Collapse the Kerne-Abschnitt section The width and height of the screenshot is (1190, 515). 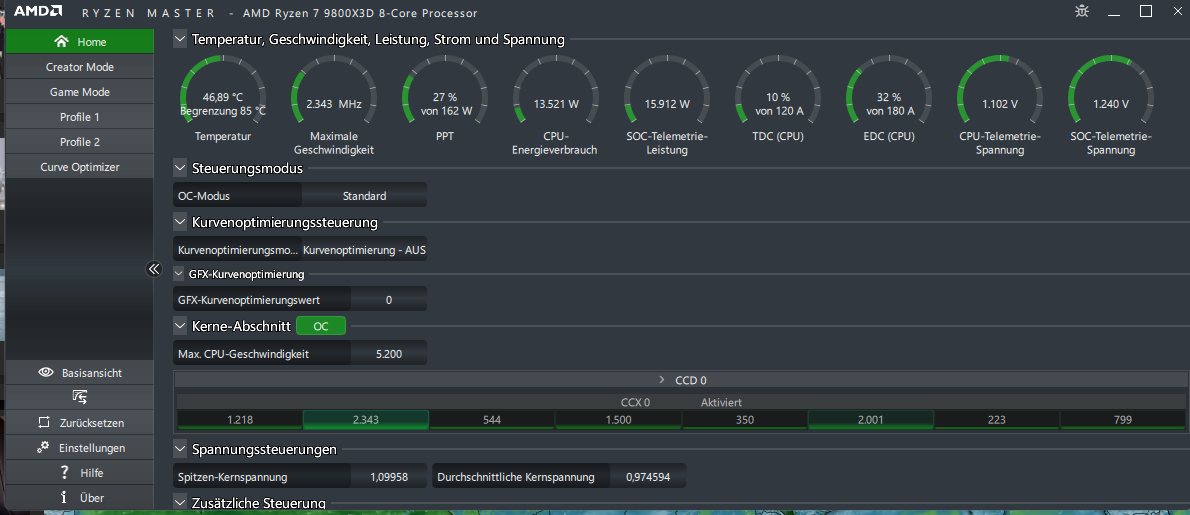(180, 326)
